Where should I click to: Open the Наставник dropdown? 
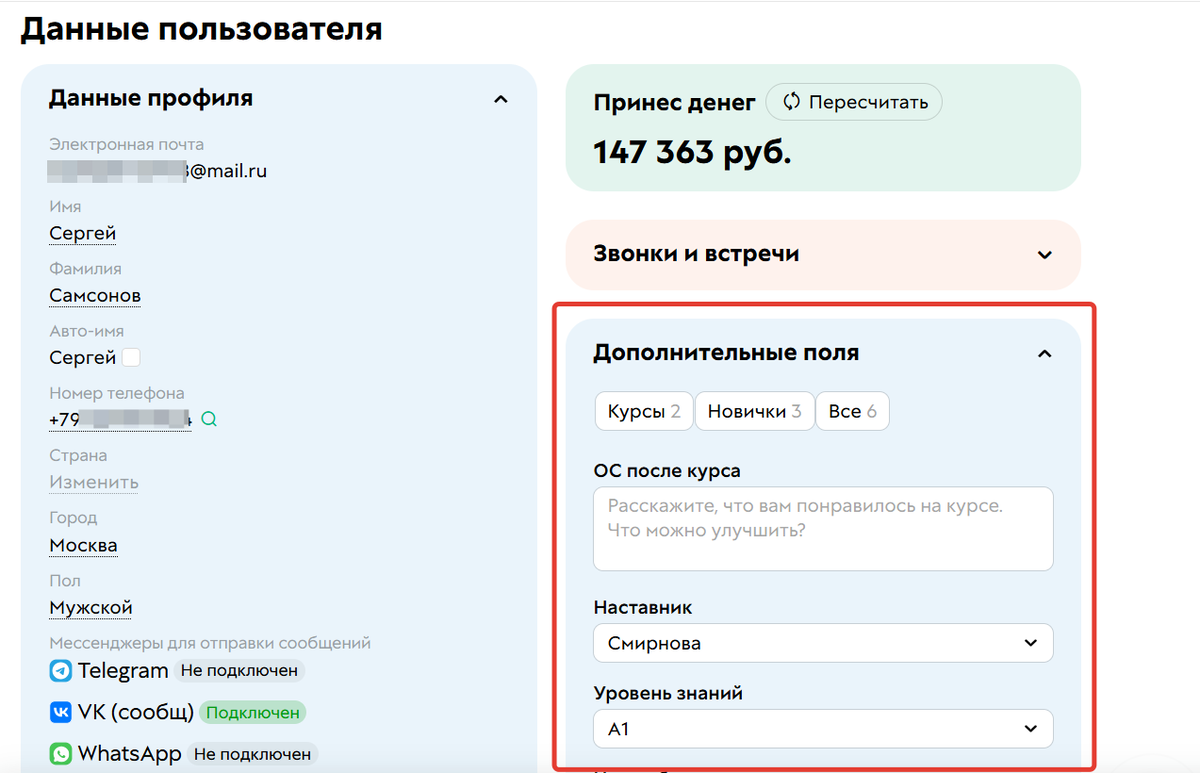[1031, 643]
